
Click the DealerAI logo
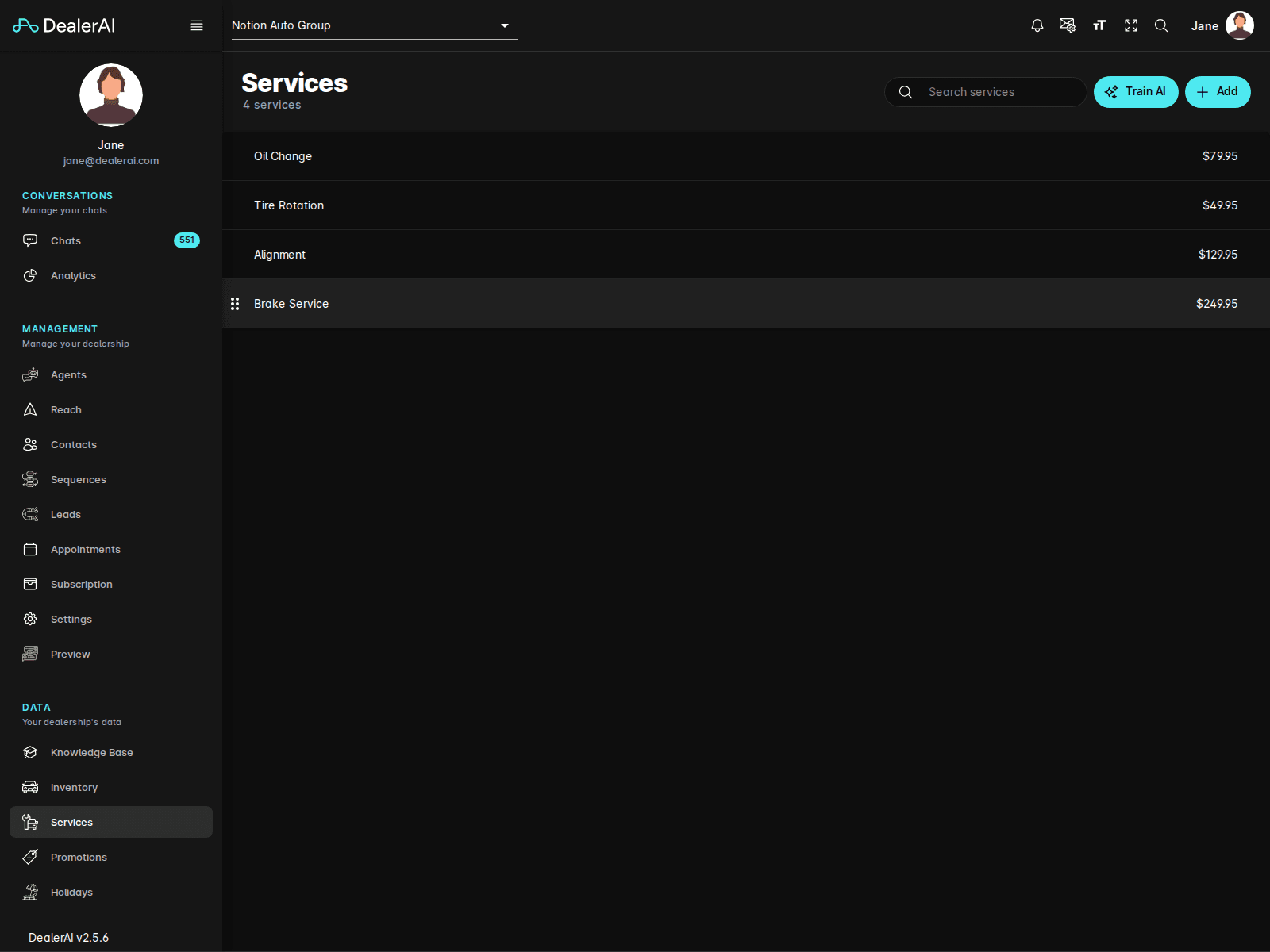[64, 25]
